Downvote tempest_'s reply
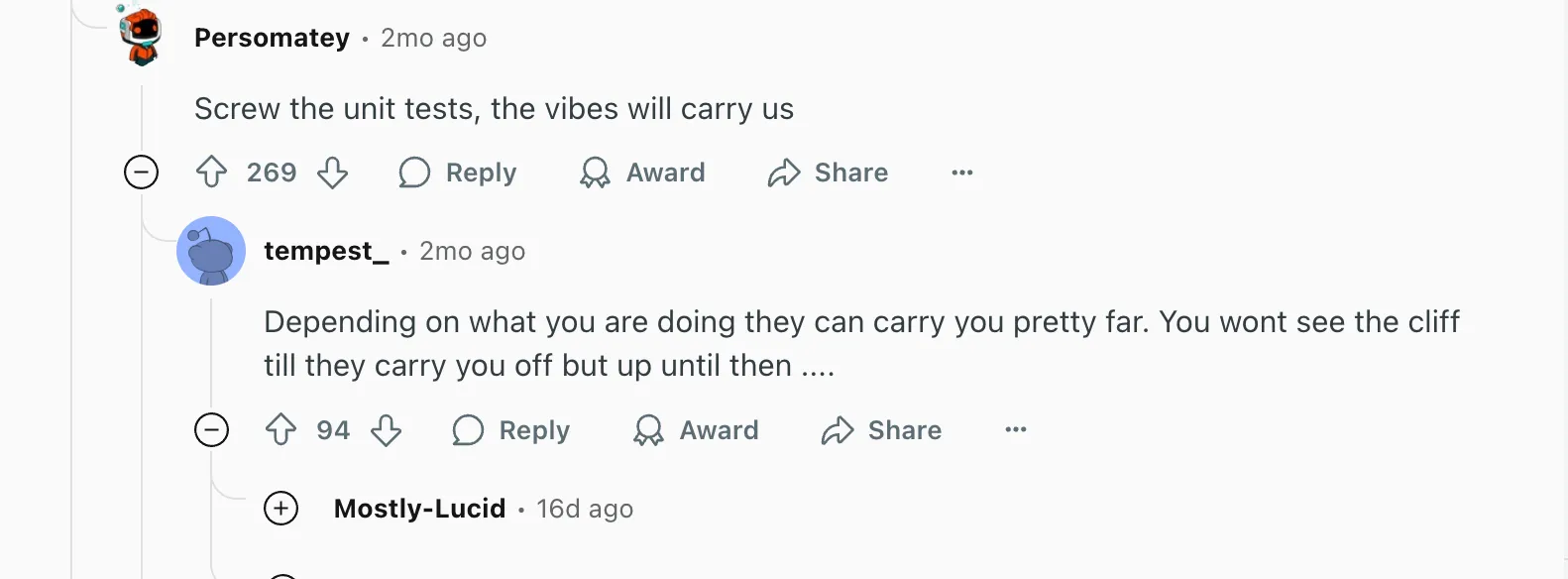1568x579 pixels. coord(388,430)
